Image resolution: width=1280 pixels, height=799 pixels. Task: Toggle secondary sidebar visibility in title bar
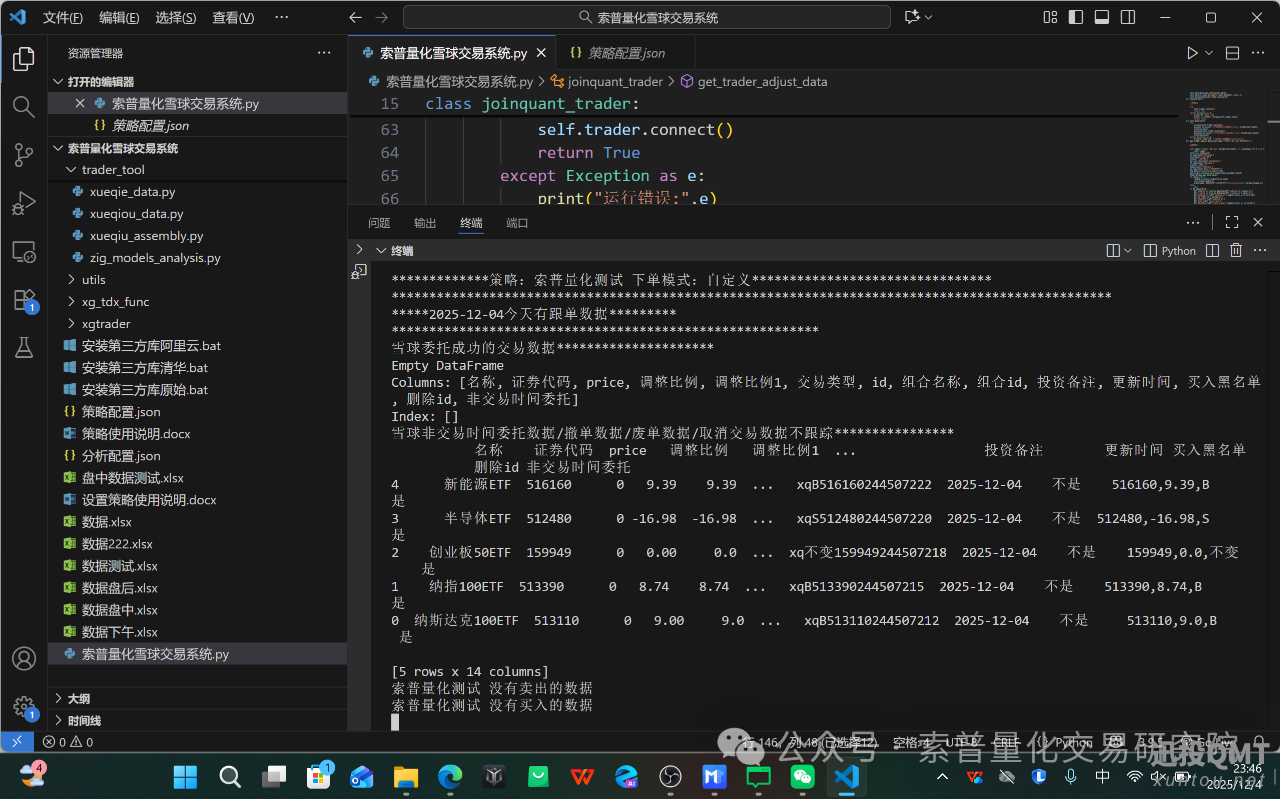[1130, 17]
